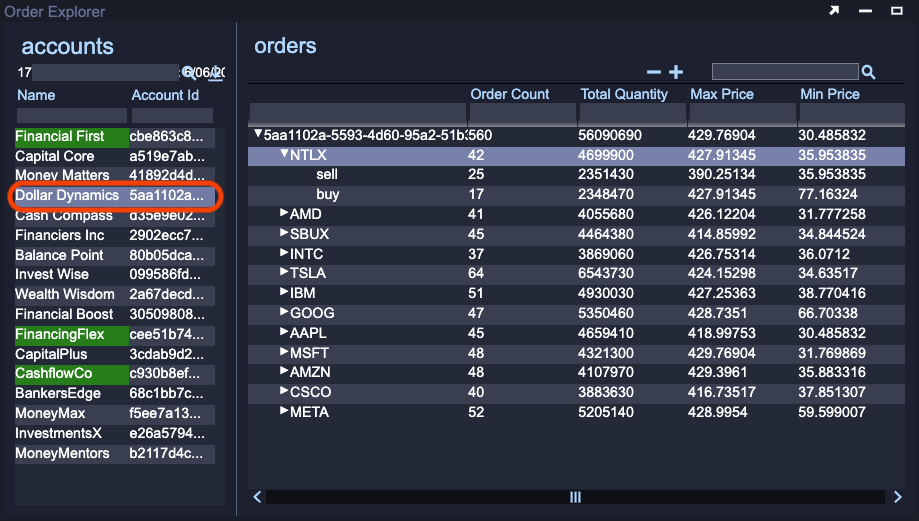Click the accounts download icon
This screenshot has height=521, width=919.
point(214,72)
